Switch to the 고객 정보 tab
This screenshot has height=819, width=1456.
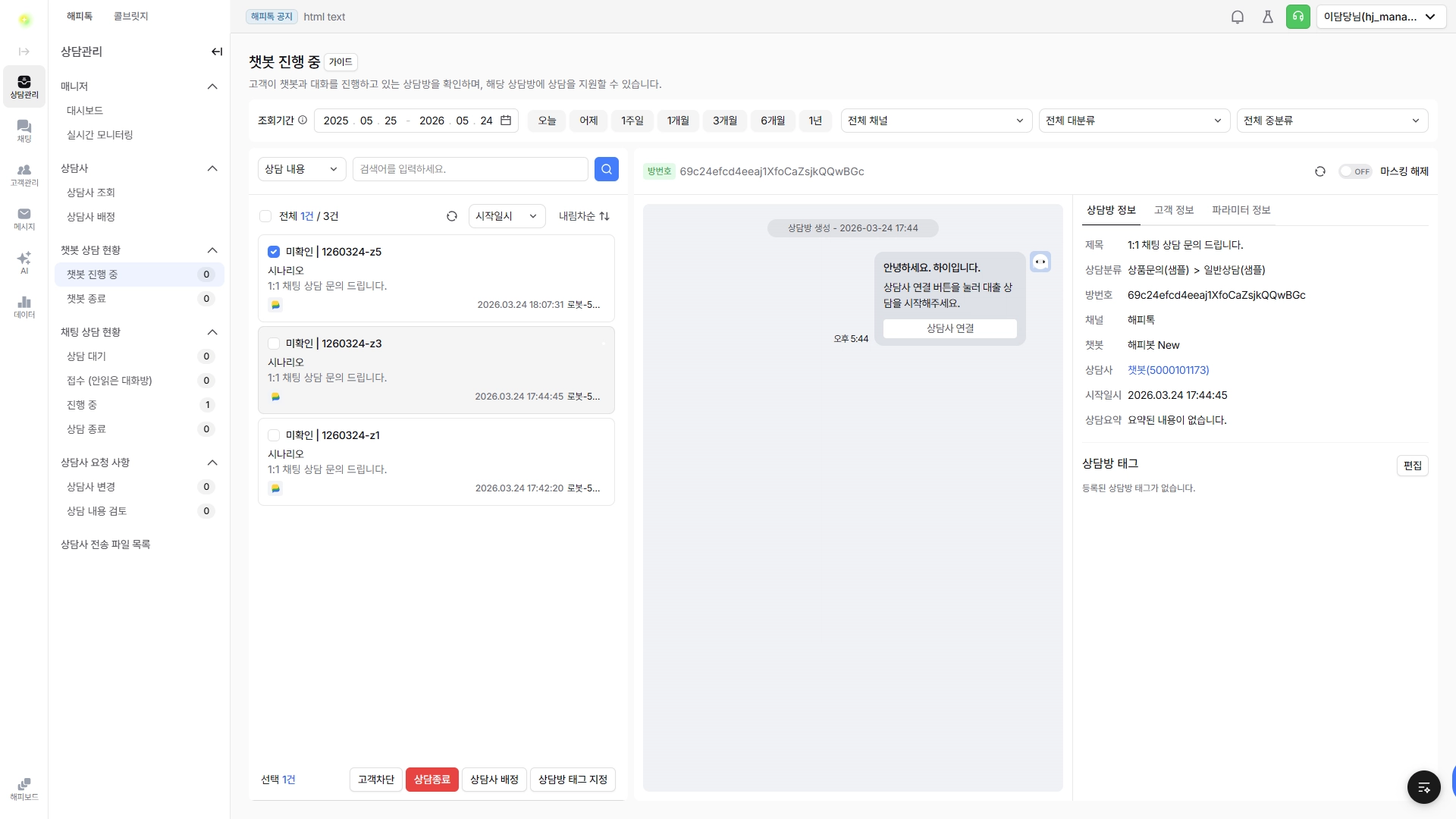[1174, 210]
